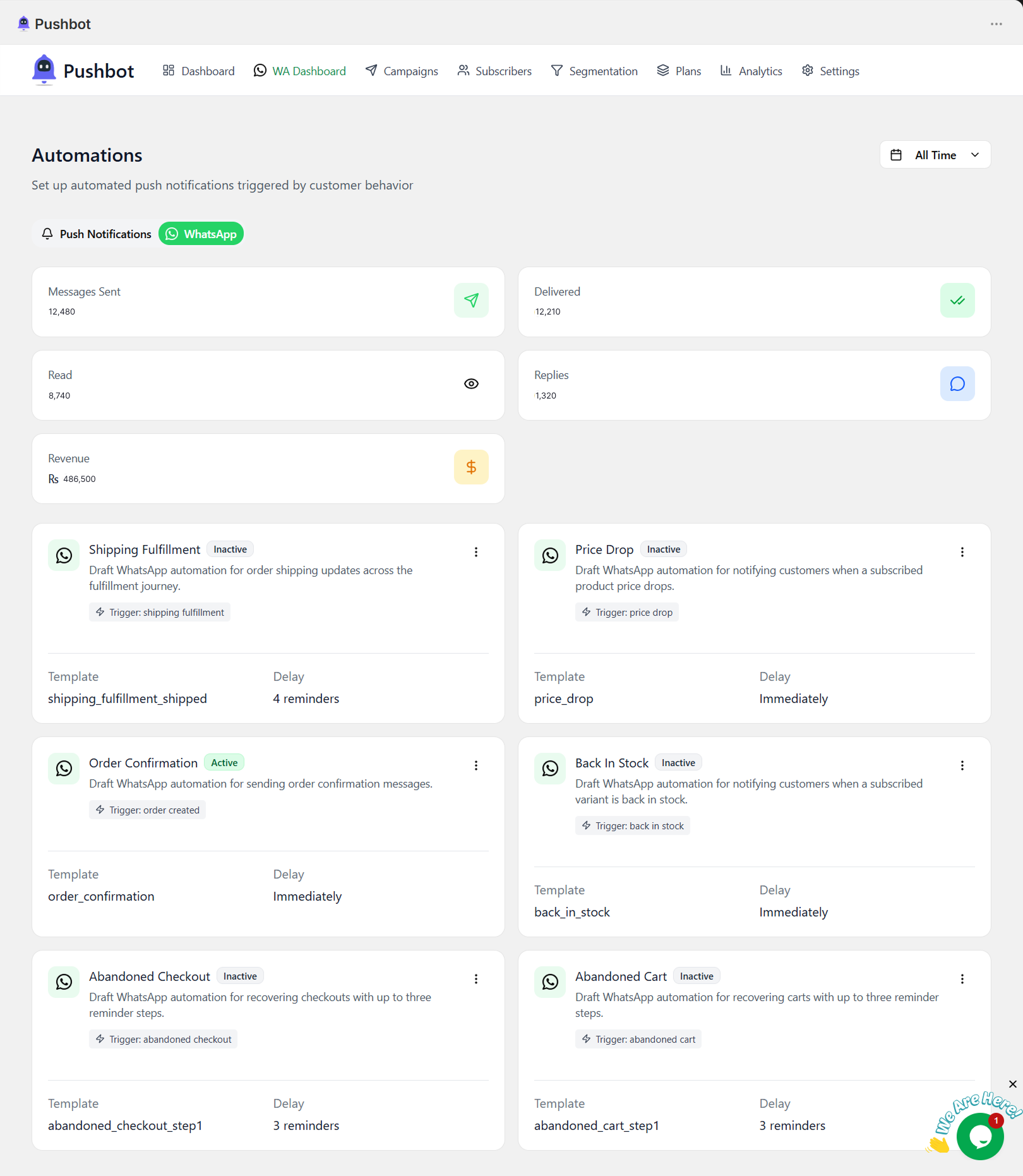Open Order Confirmation options menu

(476, 765)
